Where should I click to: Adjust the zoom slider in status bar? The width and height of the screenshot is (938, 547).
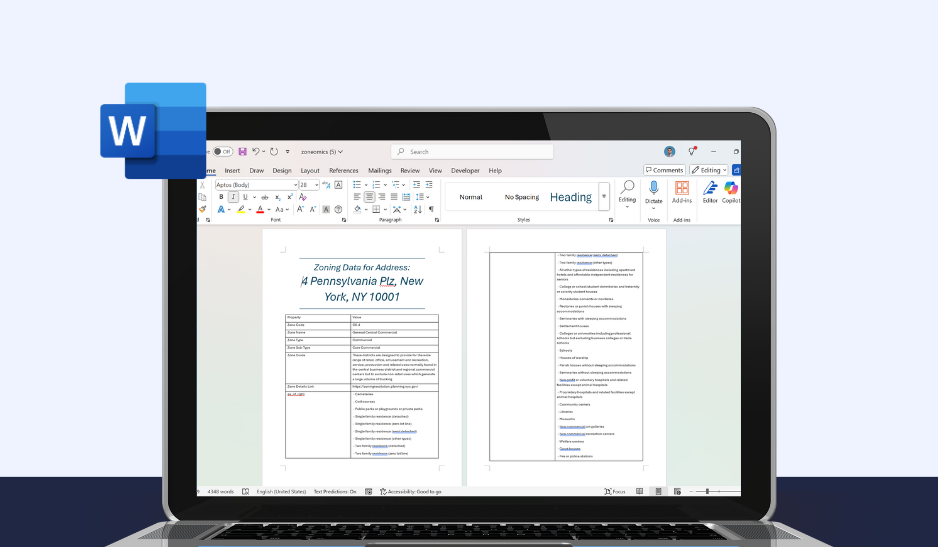point(707,492)
